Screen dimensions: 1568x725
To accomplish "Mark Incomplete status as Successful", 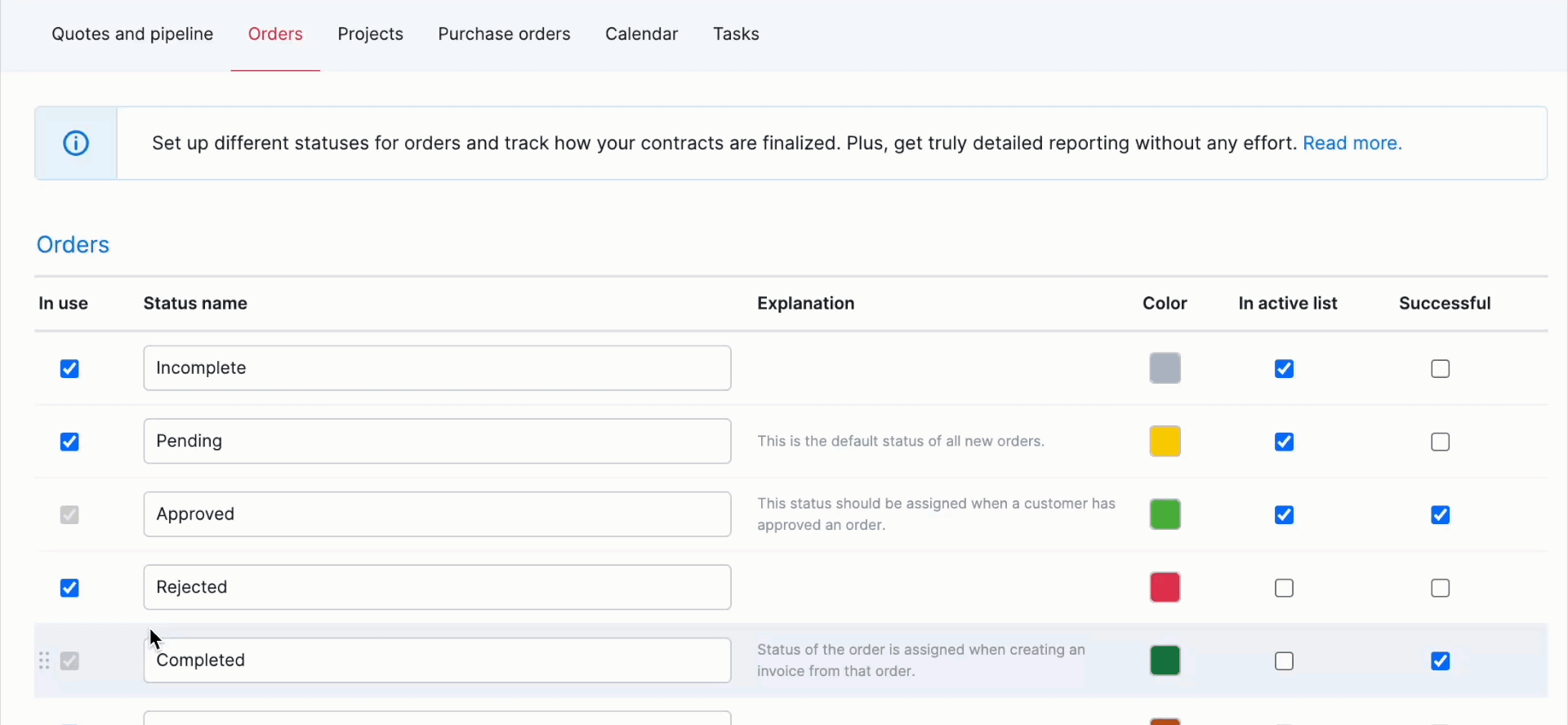I will tap(1441, 369).
